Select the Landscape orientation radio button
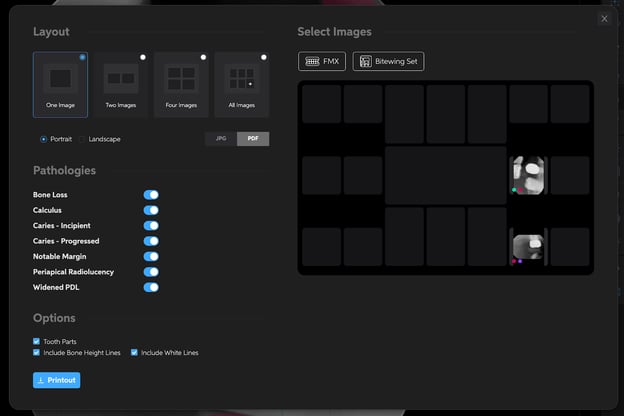 pos(83,139)
